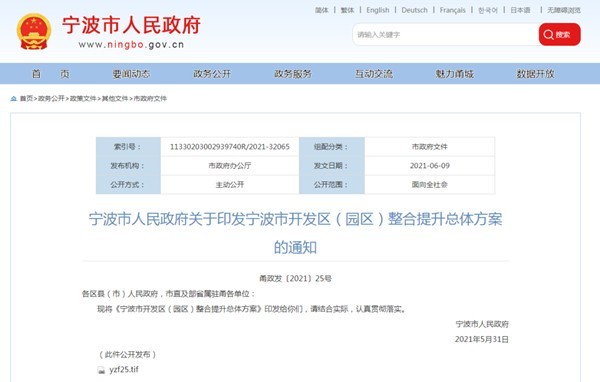Select the 市政府办公厅 publisher cell
The height and width of the screenshot is (382, 600).
pyautogui.click(x=230, y=166)
